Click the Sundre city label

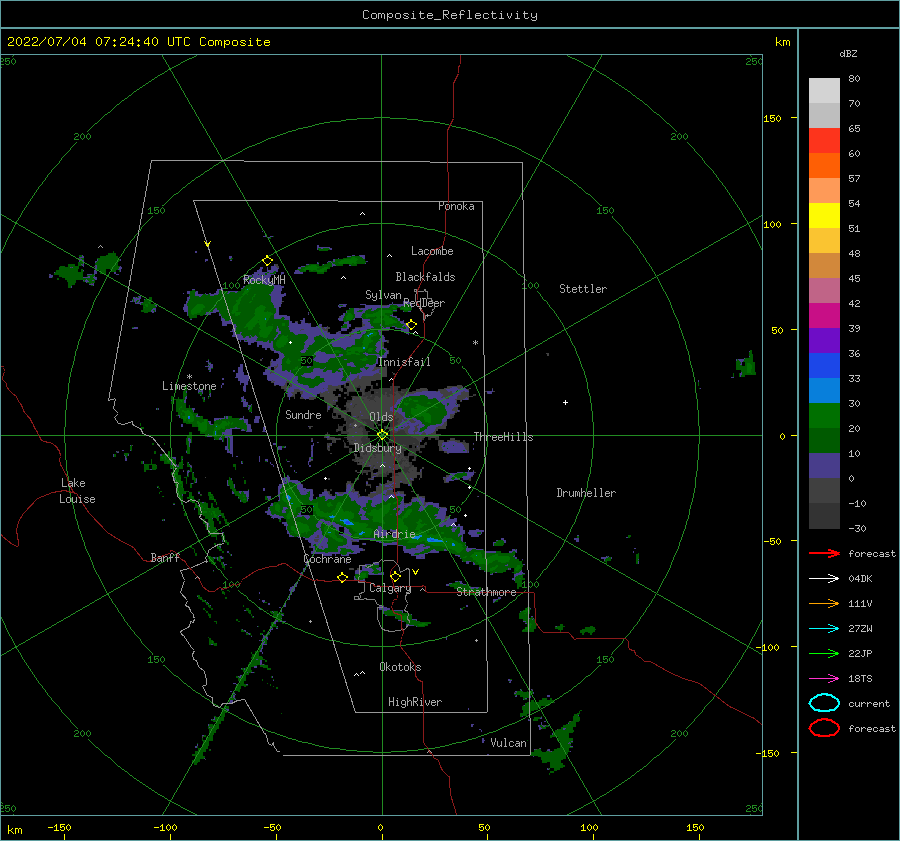[x=303, y=414]
